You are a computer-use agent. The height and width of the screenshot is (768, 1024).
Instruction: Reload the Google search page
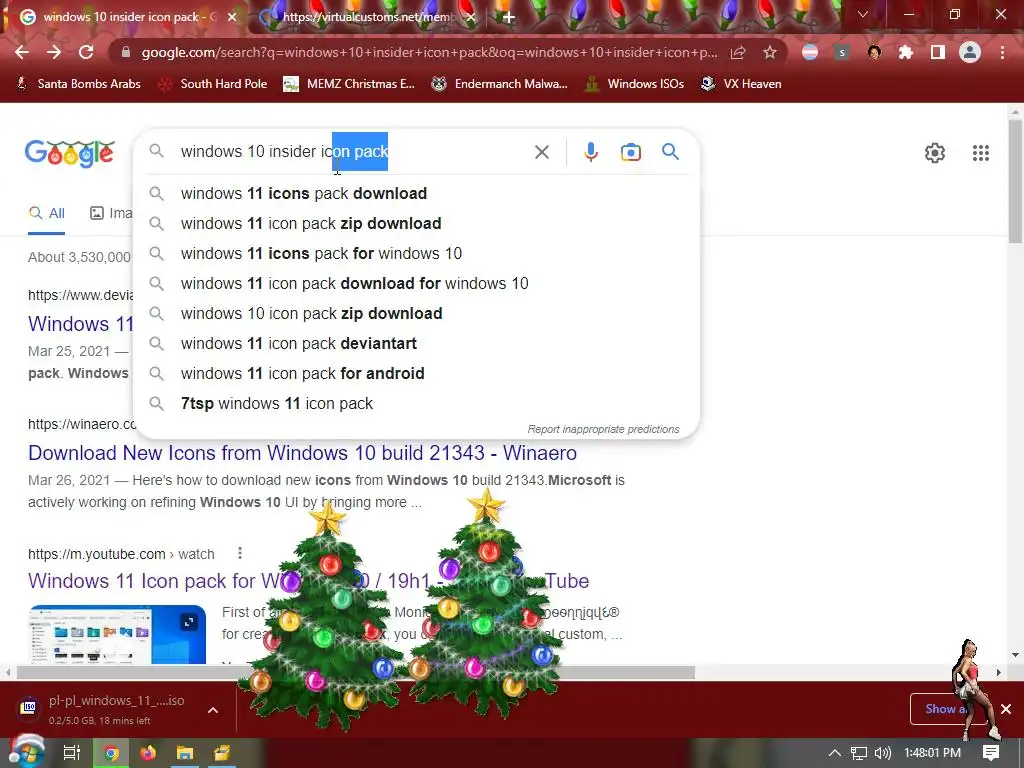pyautogui.click(x=86, y=52)
